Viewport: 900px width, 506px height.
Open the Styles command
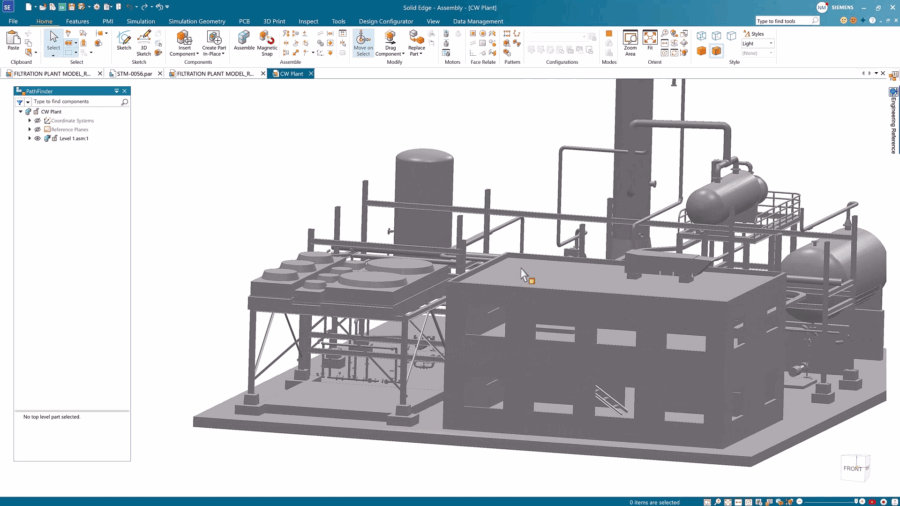(x=753, y=34)
